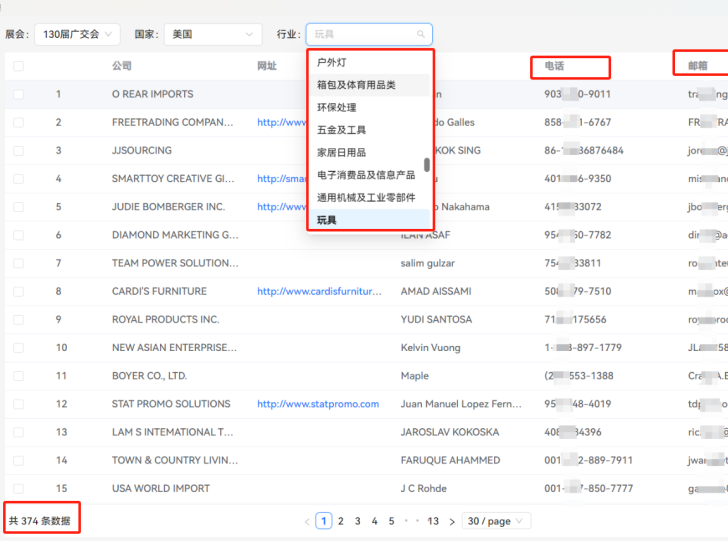Check the row for ROYAL PRODUCTS INC.

click(19, 320)
